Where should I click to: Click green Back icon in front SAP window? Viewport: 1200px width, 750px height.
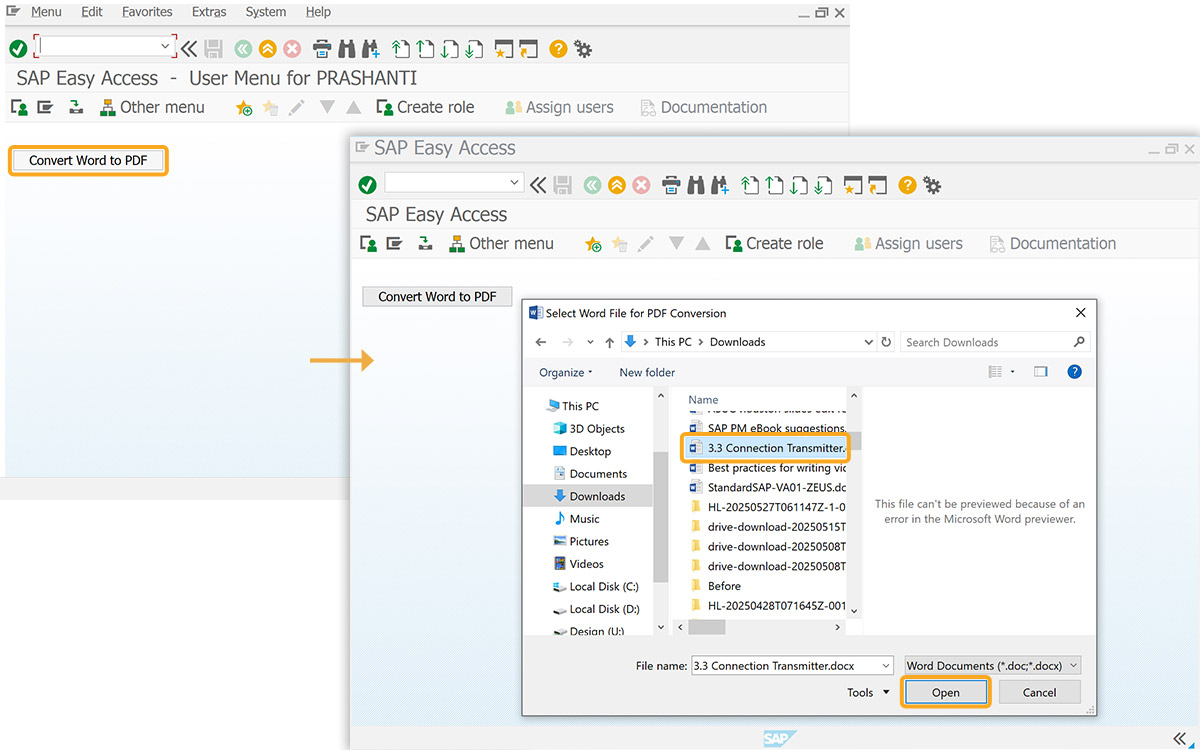coord(592,184)
